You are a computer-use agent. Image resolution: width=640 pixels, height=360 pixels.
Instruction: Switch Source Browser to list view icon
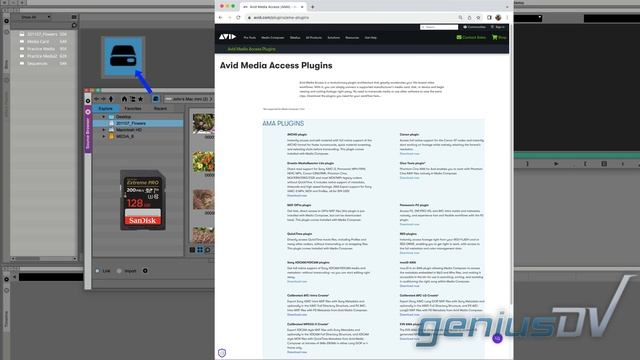[x=192, y=250]
